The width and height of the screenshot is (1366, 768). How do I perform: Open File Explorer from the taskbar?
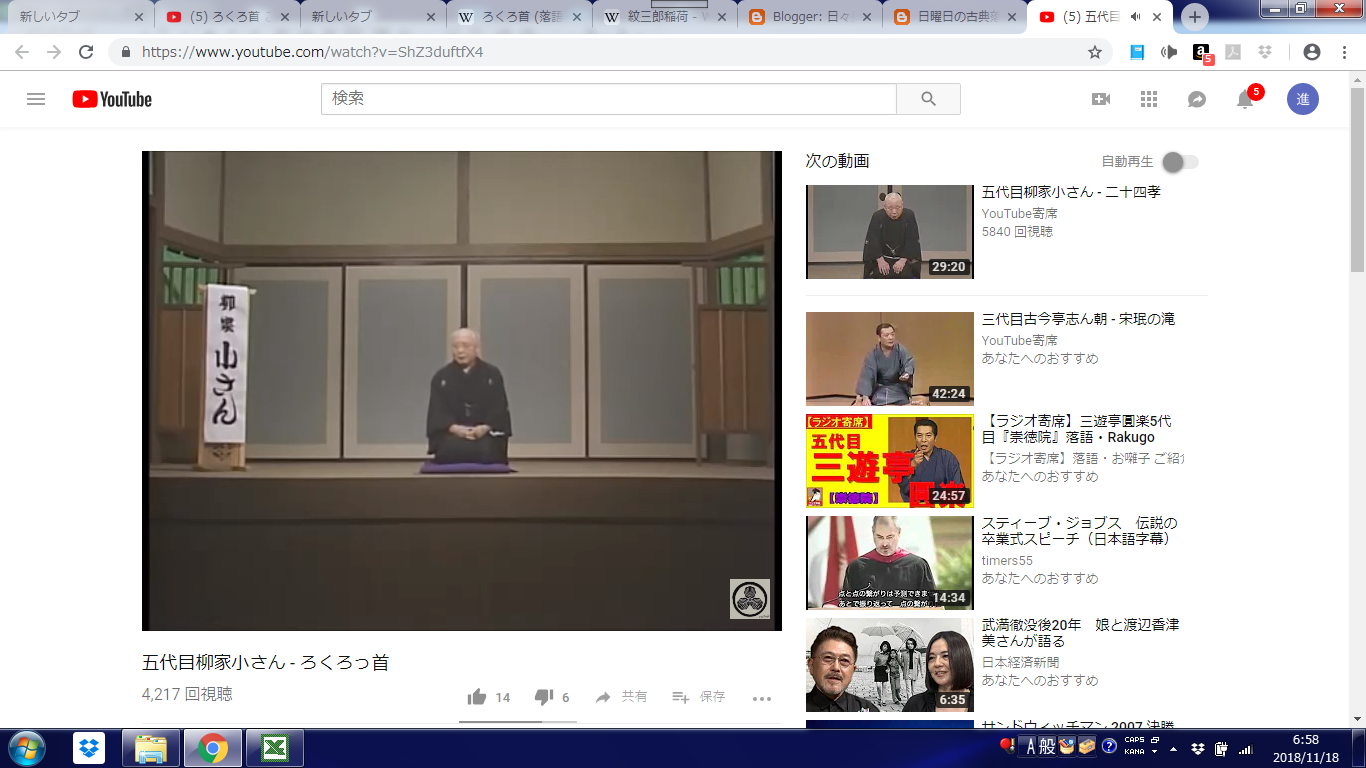pyautogui.click(x=151, y=748)
